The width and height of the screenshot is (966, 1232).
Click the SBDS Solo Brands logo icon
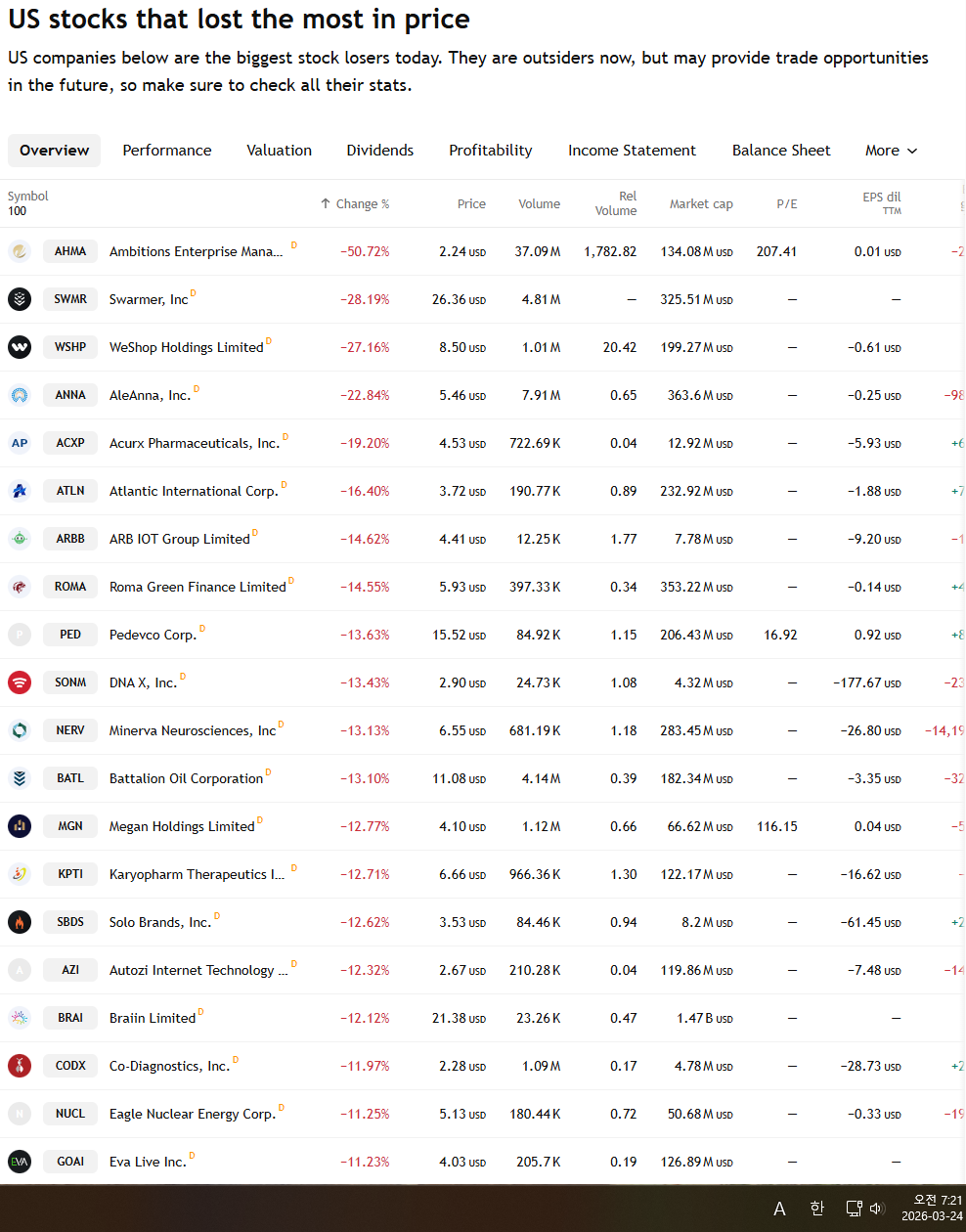(x=20, y=922)
